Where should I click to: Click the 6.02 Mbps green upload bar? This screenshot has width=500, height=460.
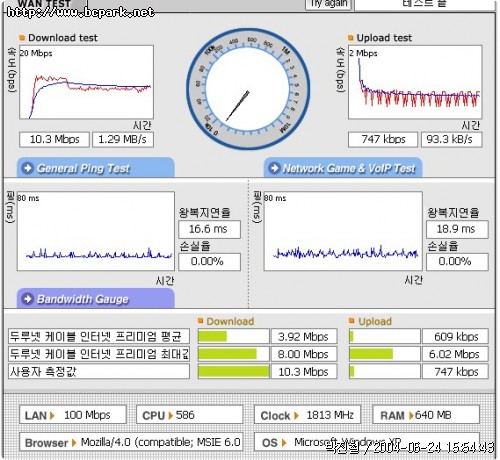(371, 354)
